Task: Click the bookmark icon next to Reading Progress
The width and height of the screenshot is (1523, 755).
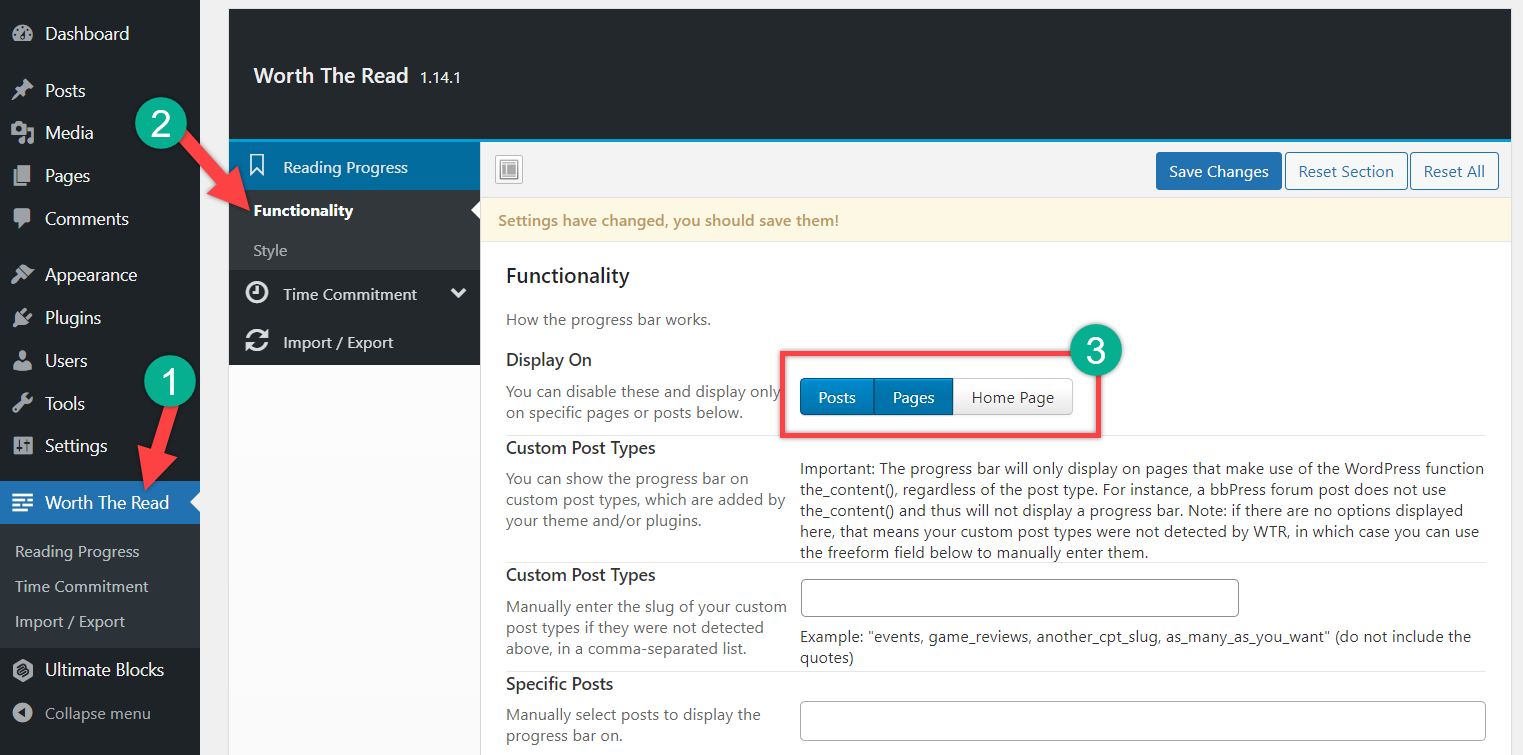Action: pos(258,166)
